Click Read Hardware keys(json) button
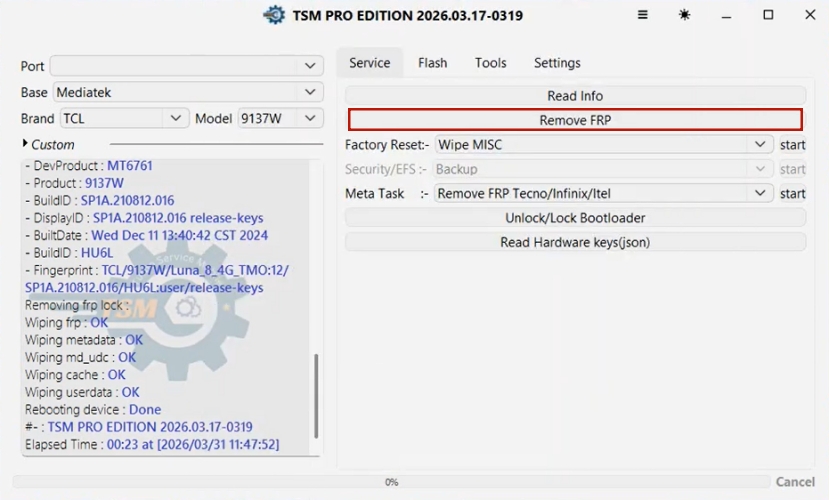This screenshot has height=500, width=829. (575, 242)
